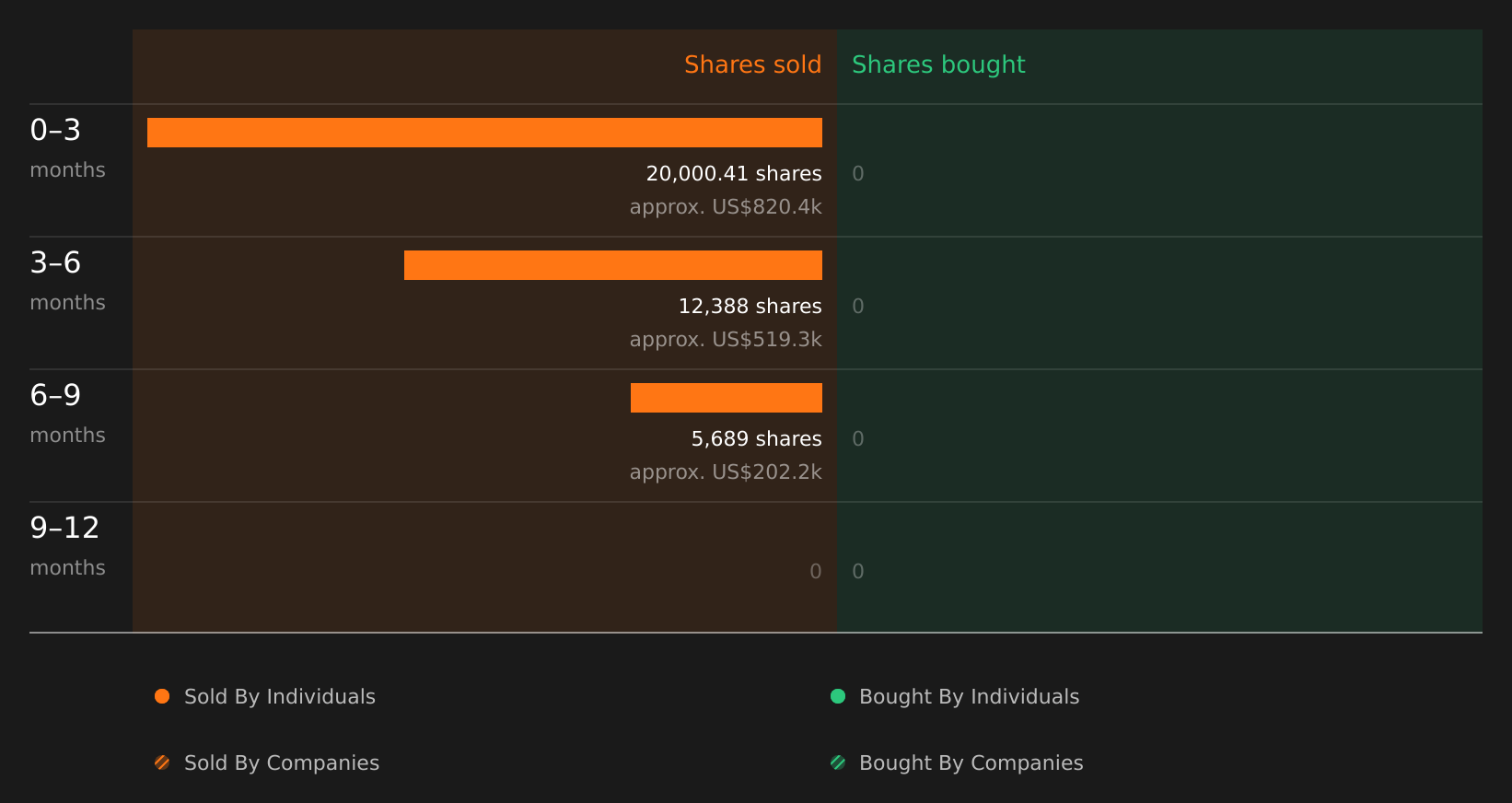Click the Sold By Companies striped icon
This screenshot has width=1512, height=803.
162,762
